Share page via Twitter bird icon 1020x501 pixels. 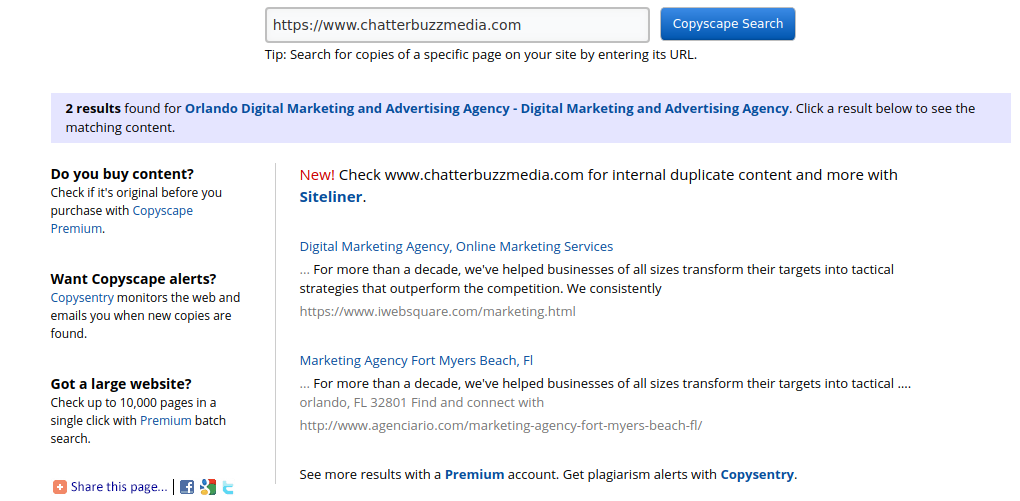coord(228,487)
